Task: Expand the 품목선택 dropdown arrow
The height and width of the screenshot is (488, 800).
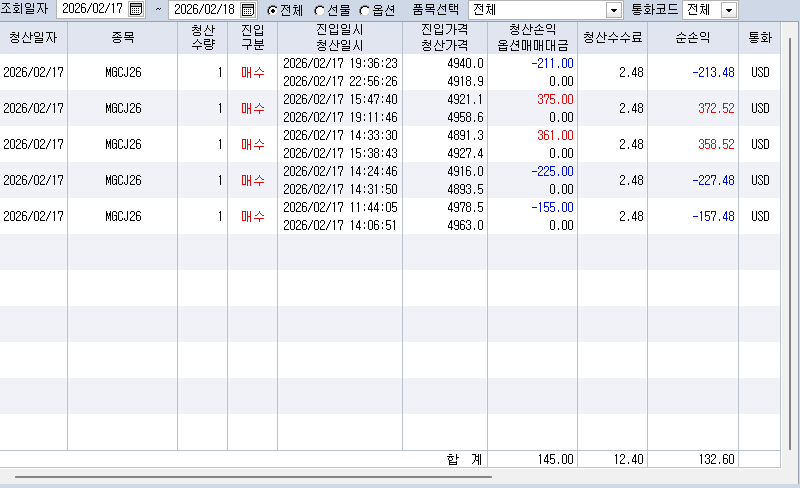Action: point(614,10)
